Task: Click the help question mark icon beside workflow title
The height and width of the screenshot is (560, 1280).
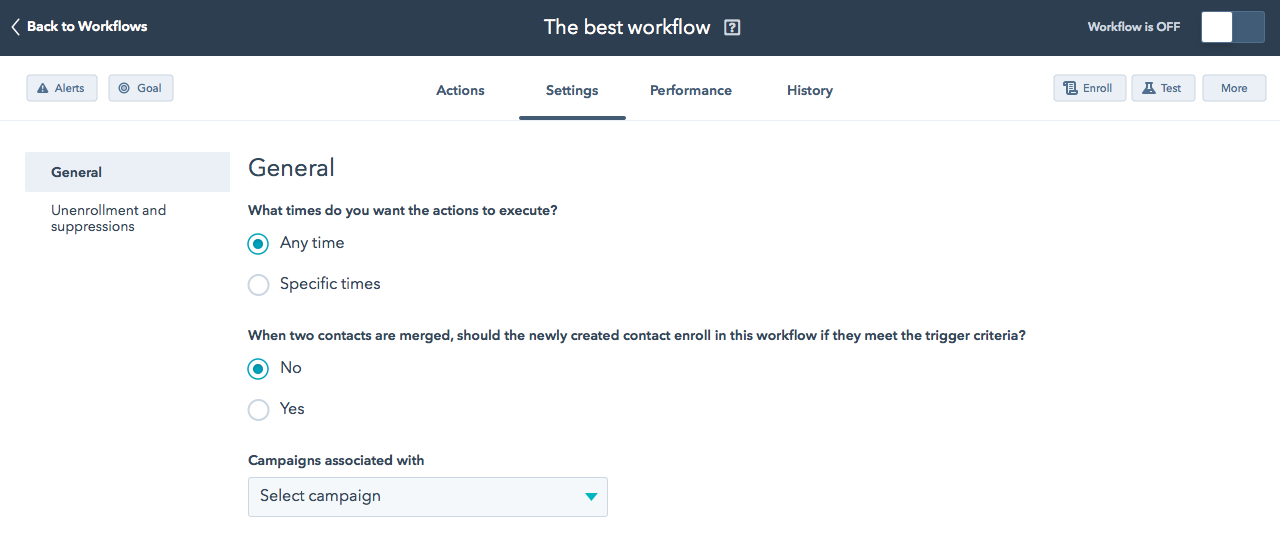Action: [732, 28]
